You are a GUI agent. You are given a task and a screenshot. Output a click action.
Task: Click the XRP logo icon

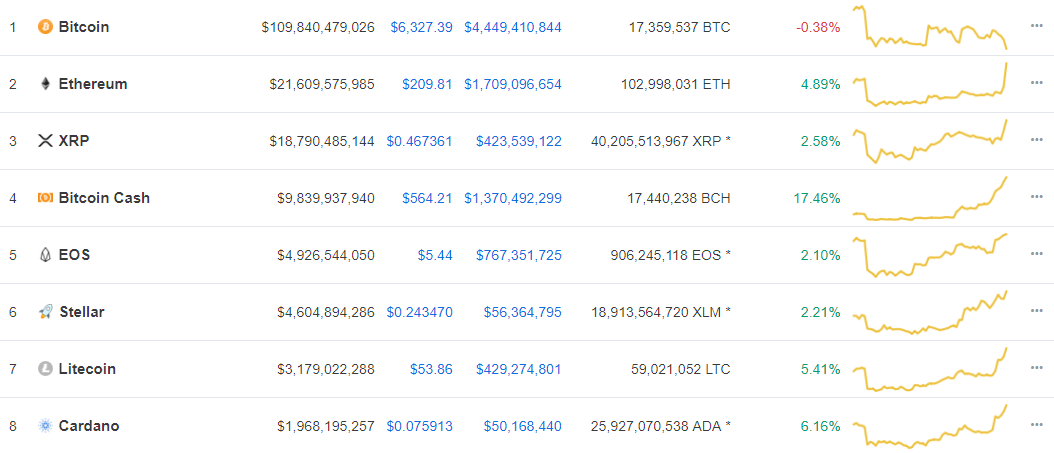pos(45,141)
